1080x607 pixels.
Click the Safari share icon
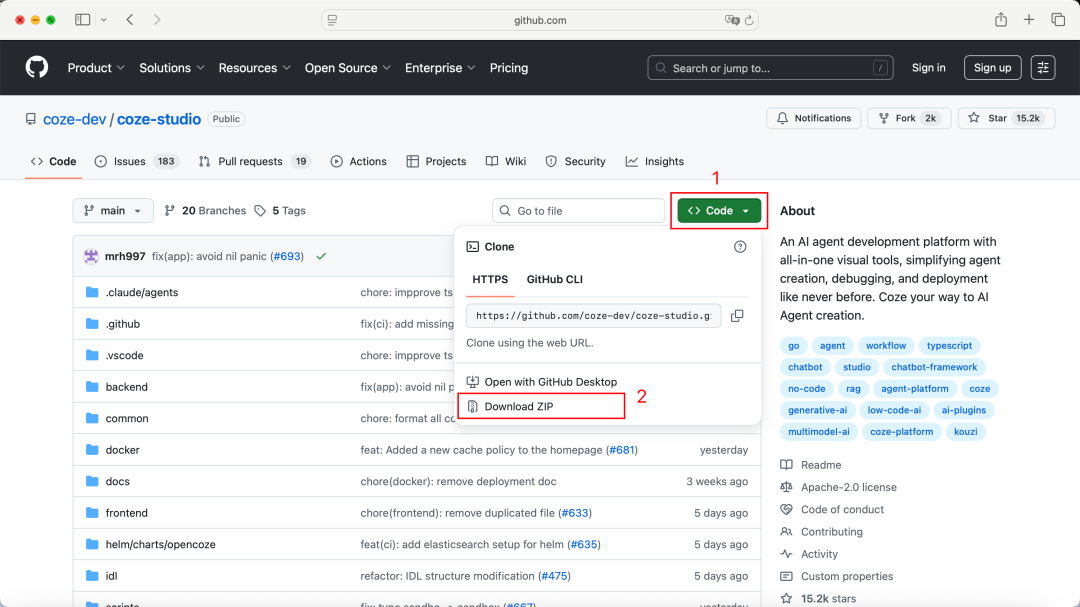pos(1001,19)
